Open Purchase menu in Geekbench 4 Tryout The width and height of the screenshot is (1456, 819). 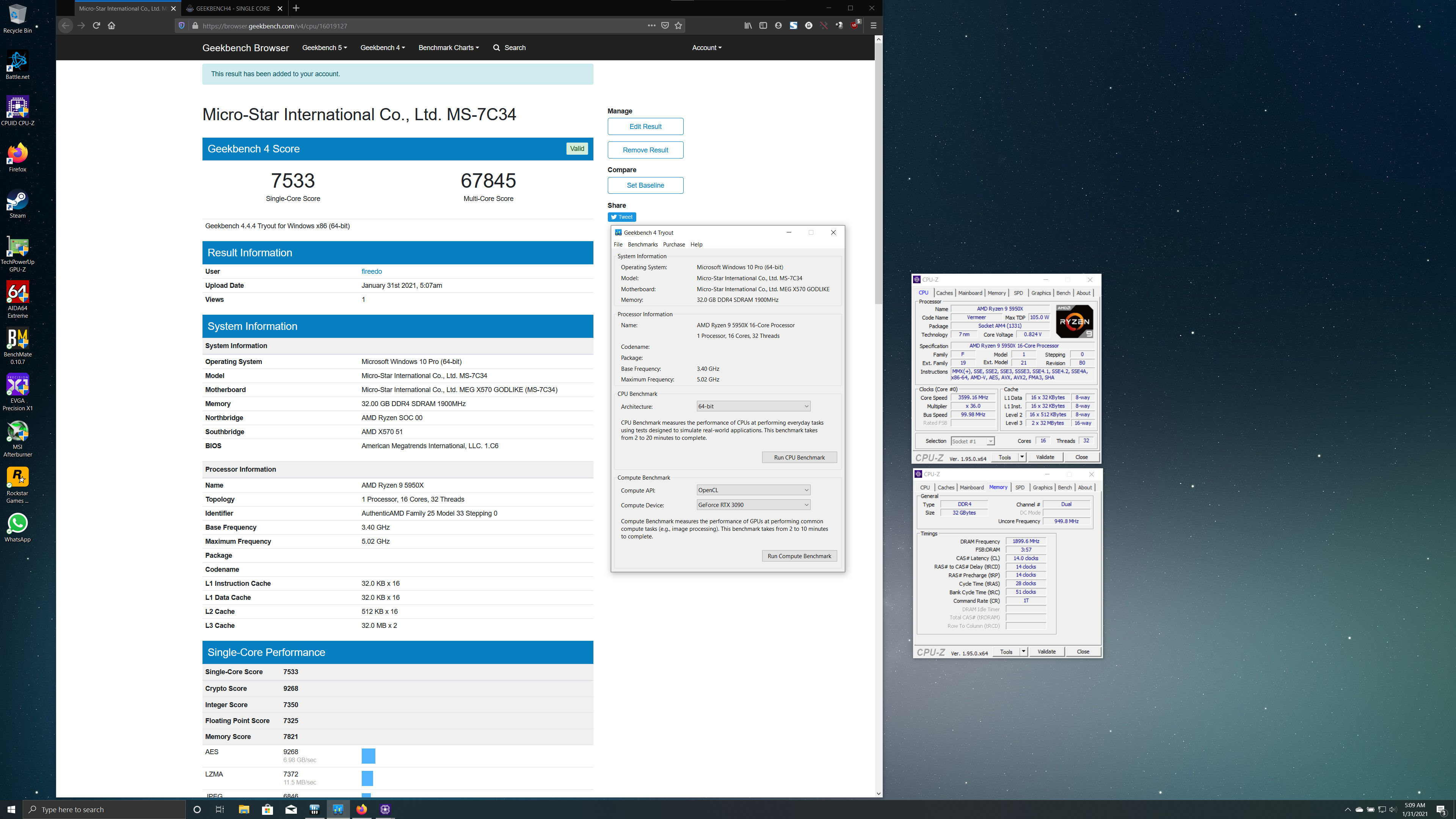674,244
